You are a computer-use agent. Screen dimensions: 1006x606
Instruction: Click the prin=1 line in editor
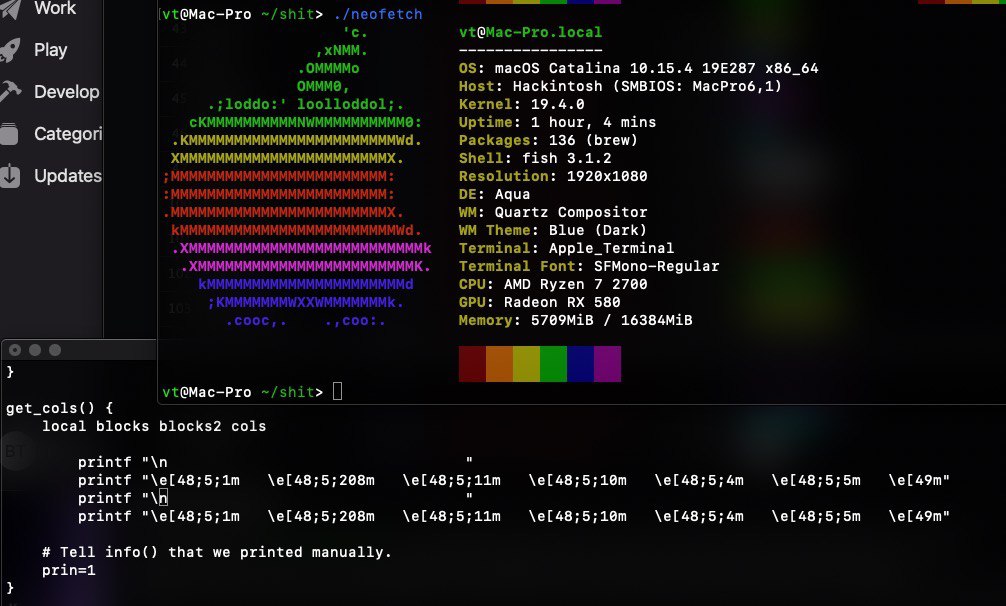point(69,570)
